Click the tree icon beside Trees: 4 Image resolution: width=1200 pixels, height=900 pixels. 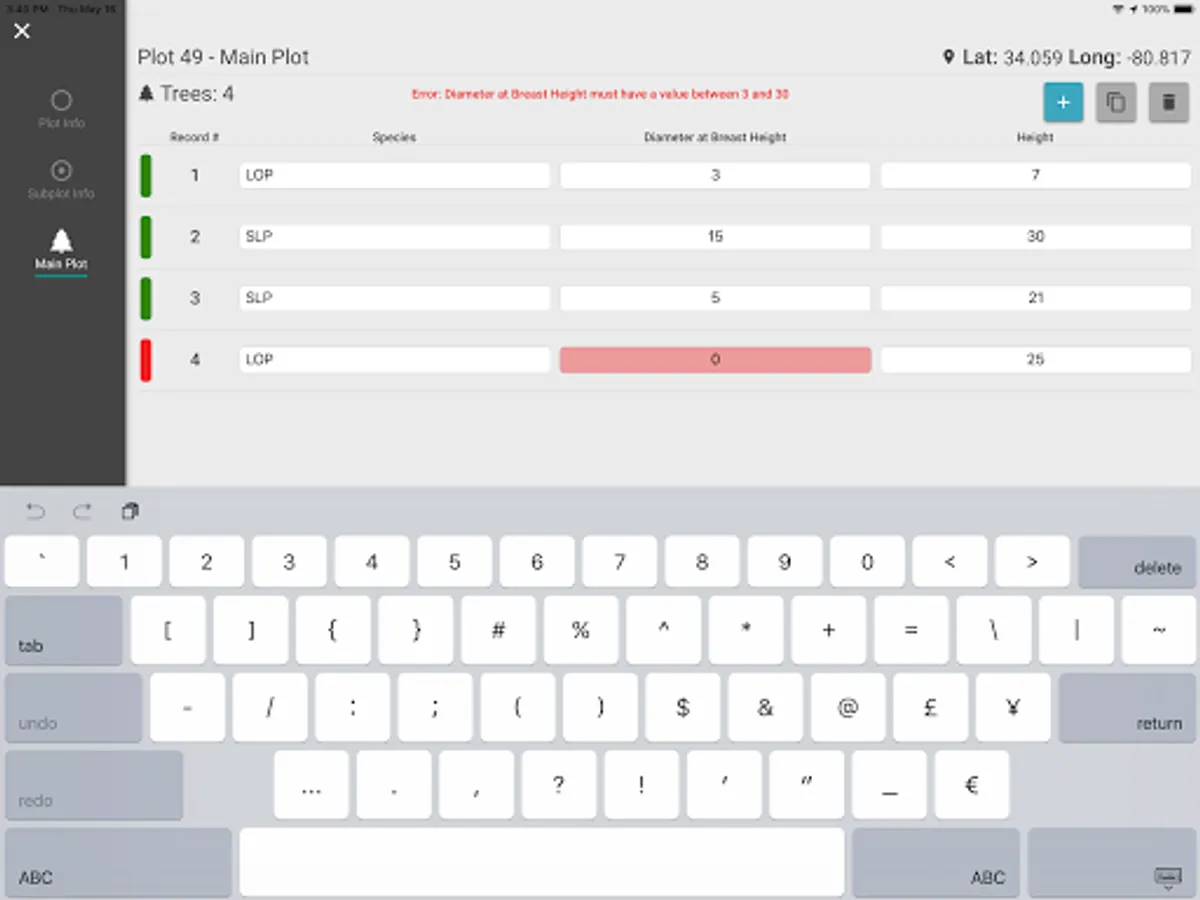(146, 94)
